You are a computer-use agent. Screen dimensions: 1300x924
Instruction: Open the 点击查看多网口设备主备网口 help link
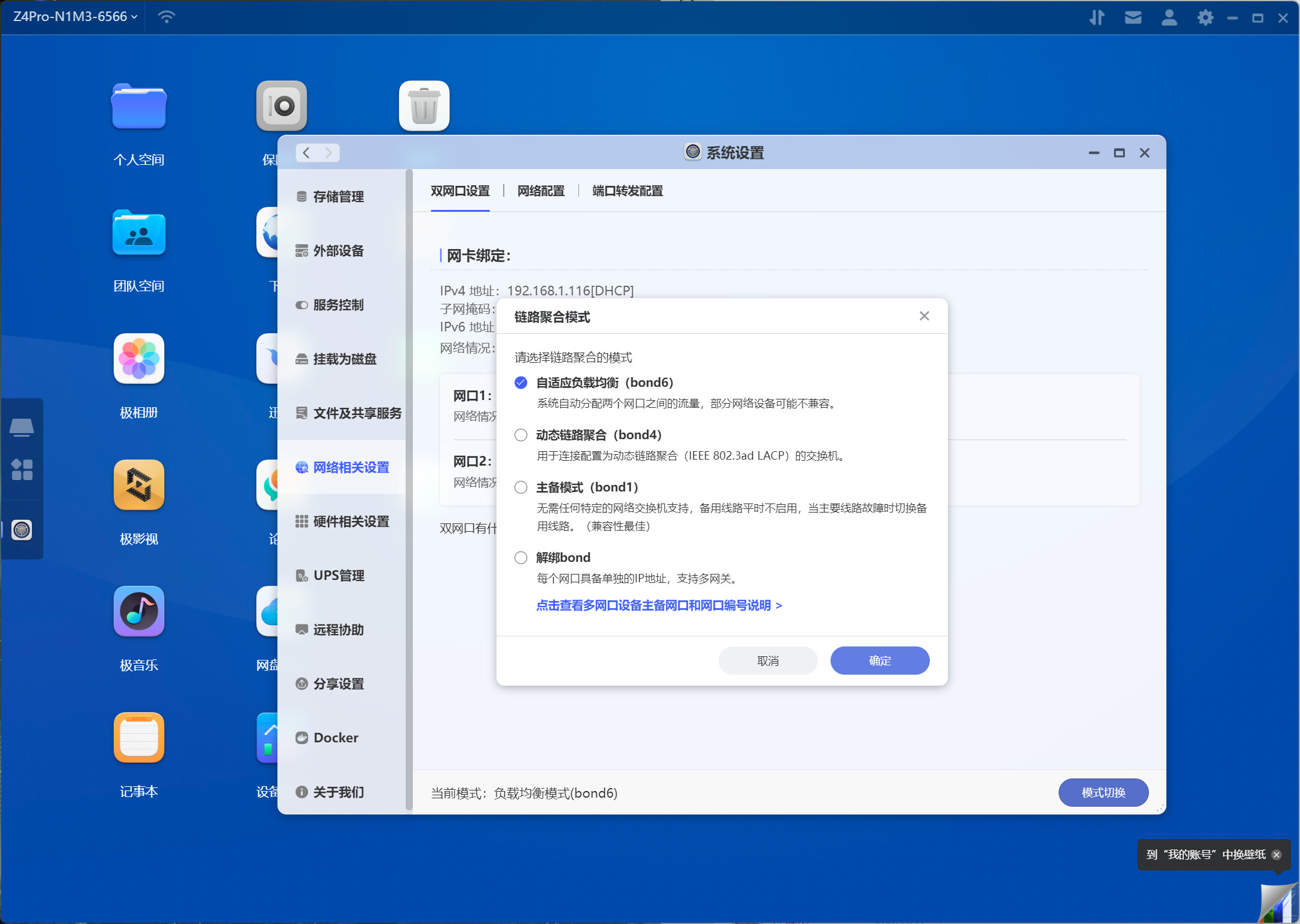point(659,605)
